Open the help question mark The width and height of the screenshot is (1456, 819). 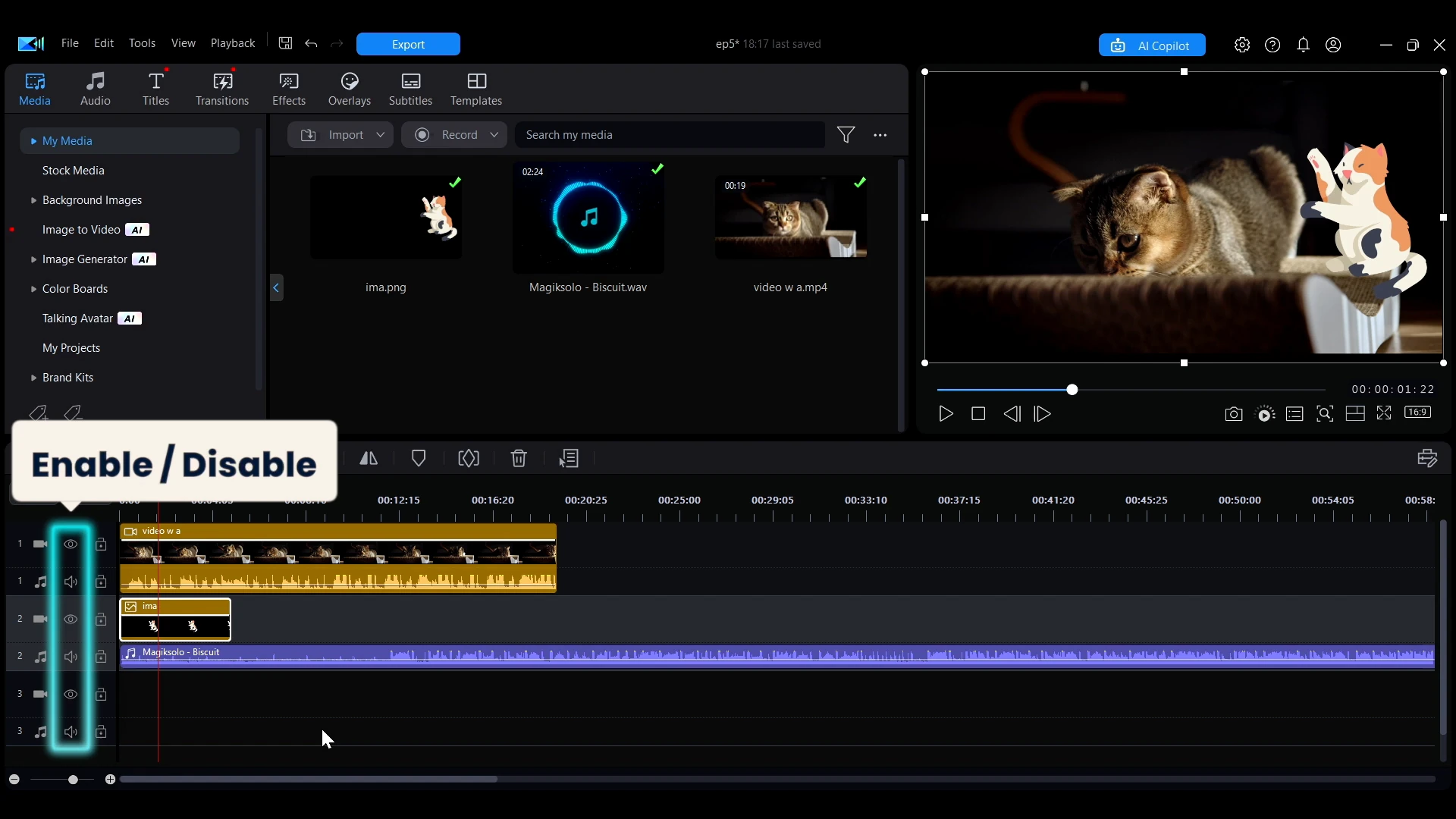click(1272, 45)
